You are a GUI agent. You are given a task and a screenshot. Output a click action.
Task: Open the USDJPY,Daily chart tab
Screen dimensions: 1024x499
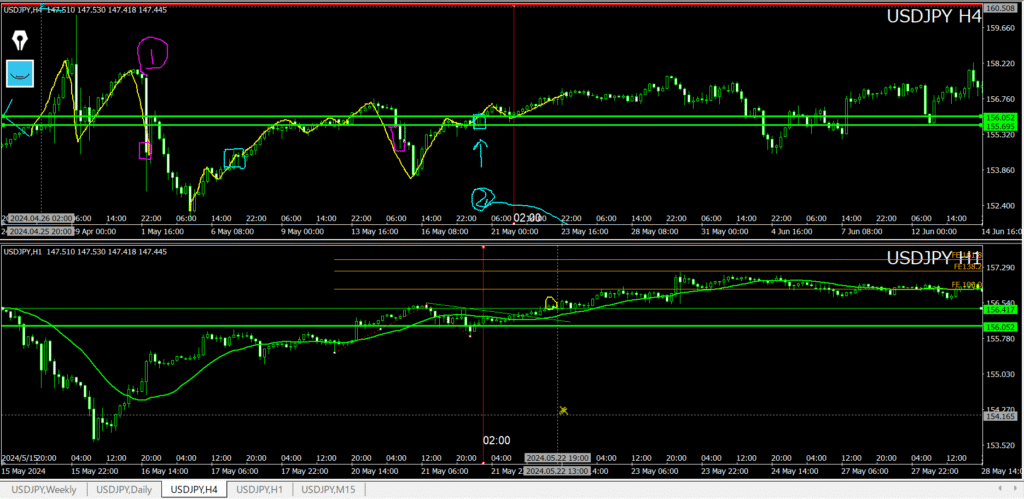(x=125, y=489)
